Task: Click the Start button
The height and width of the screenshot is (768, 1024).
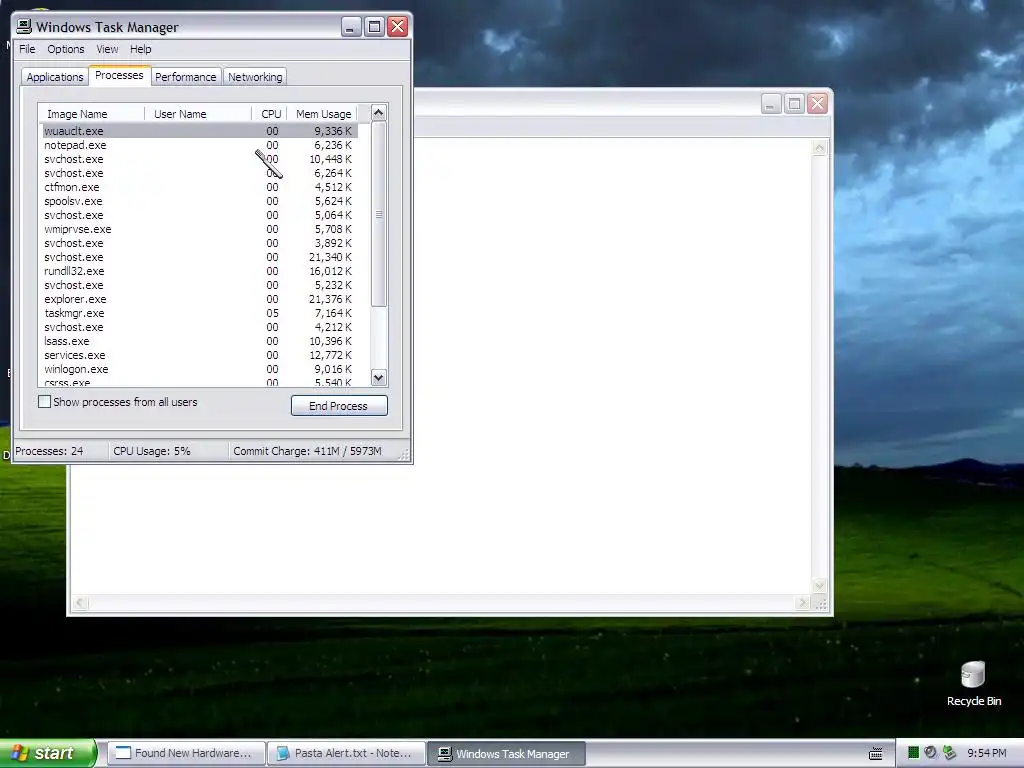Action: pos(48,753)
